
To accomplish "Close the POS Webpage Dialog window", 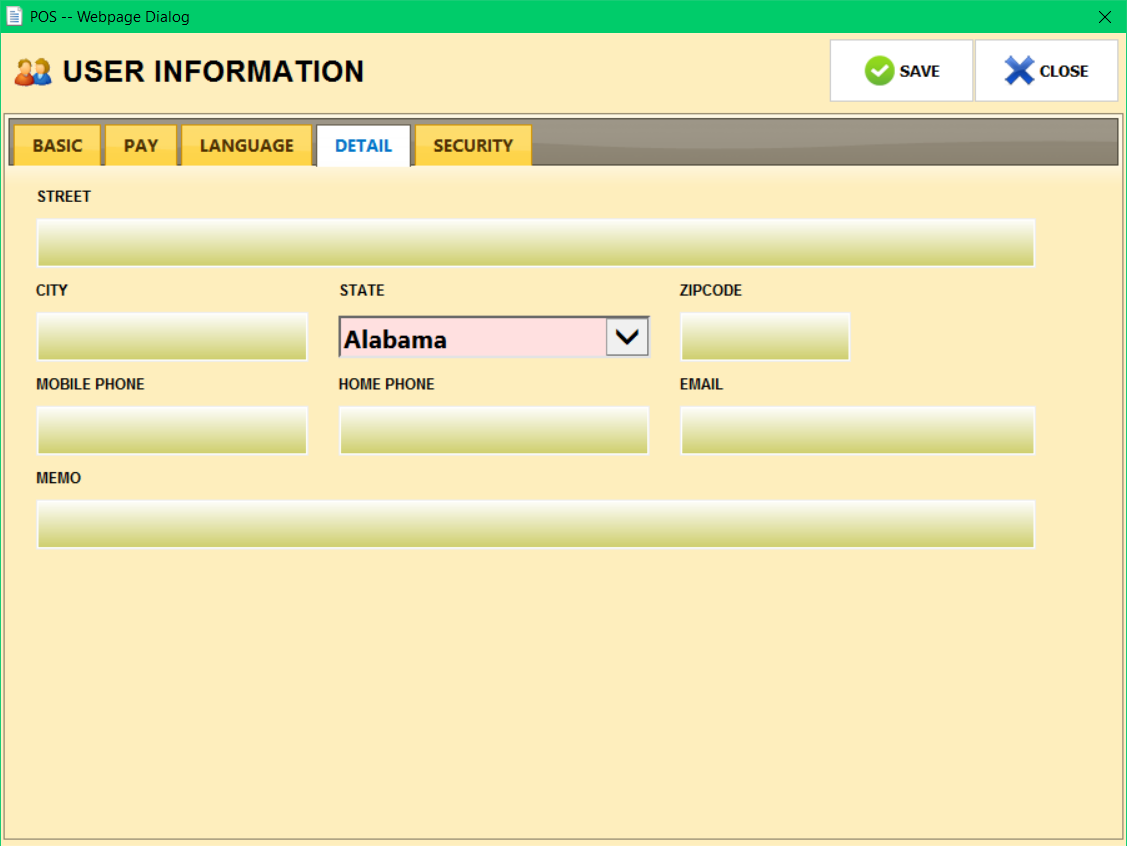I will click(x=1104, y=17).
